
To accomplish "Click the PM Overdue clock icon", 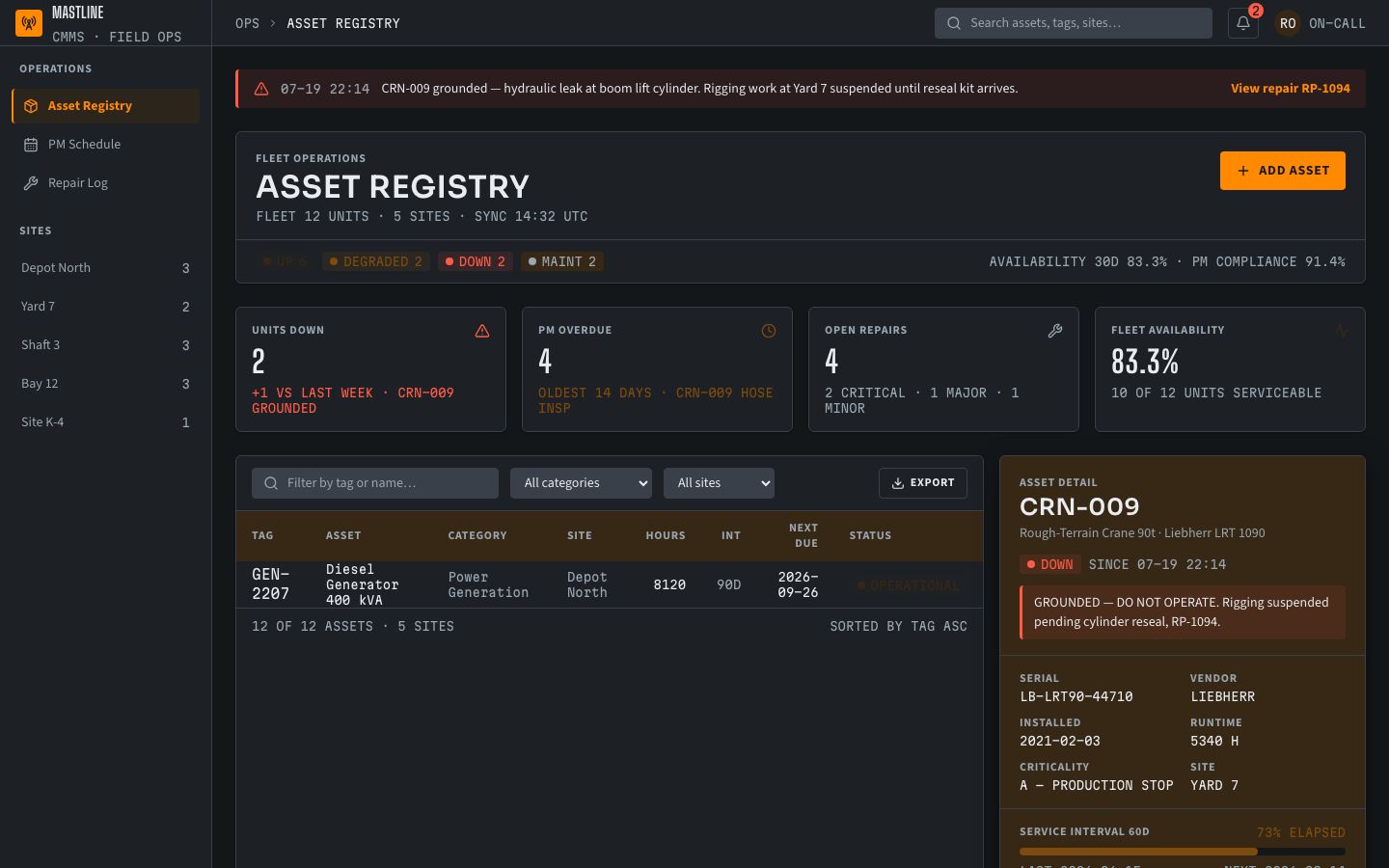I will pyautogui.click(x=769, y=331).
